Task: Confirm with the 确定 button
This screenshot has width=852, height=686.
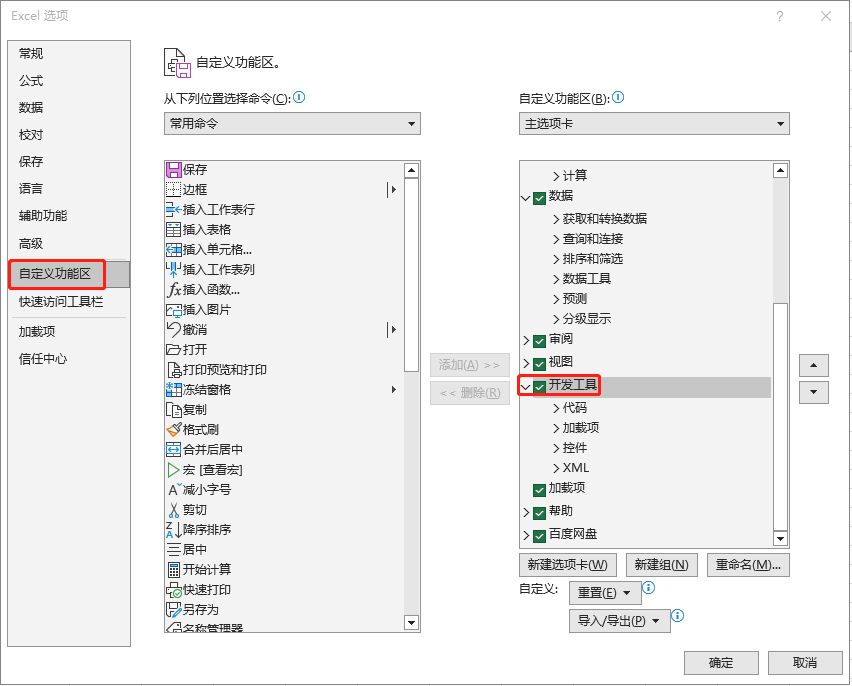Action: (721, 663)
